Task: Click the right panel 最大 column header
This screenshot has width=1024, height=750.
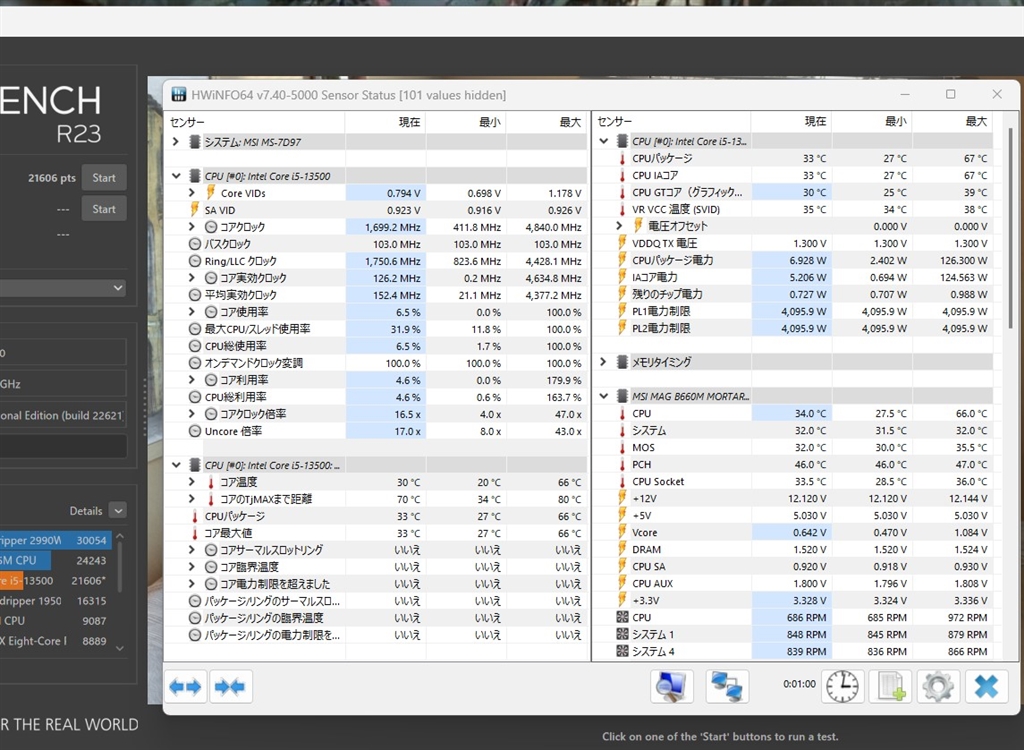Action: tap(952, 122)
